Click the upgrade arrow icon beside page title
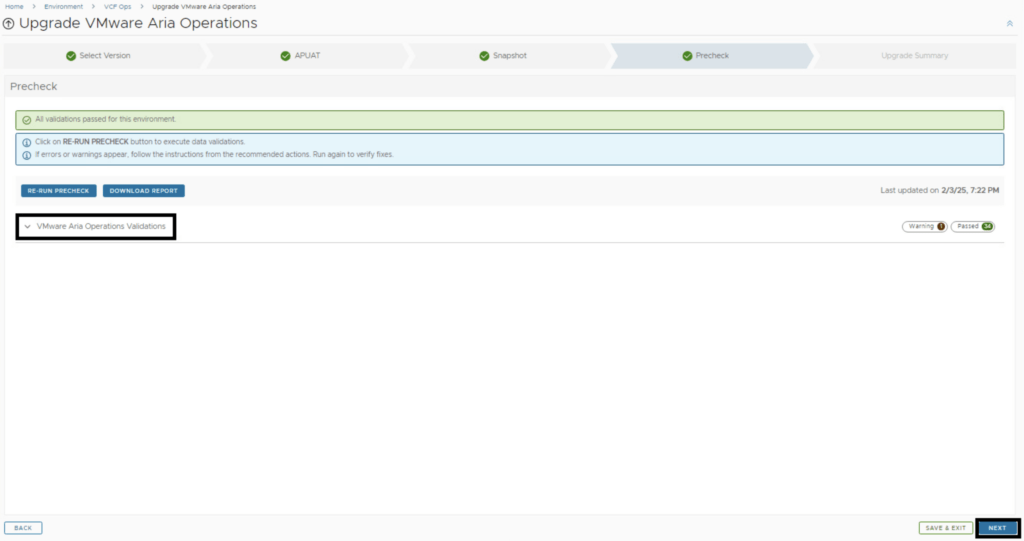Viewport: 1024px width, 541px height. click(x=9, y=24)
